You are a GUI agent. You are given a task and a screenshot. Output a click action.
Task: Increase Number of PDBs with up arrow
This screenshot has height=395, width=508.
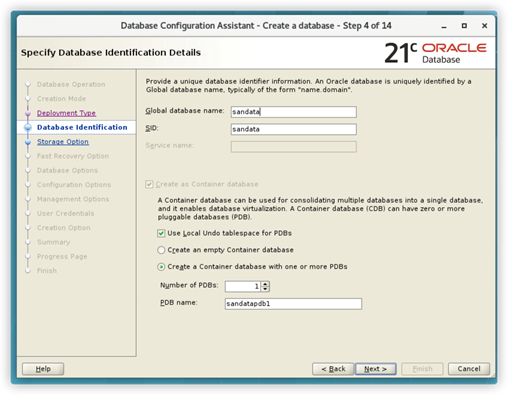(265, 284)
